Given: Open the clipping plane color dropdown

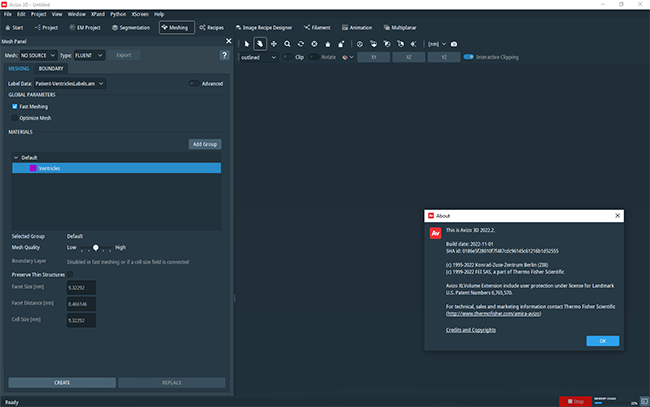Looking at the screenshot, I should tap(347, 57).
